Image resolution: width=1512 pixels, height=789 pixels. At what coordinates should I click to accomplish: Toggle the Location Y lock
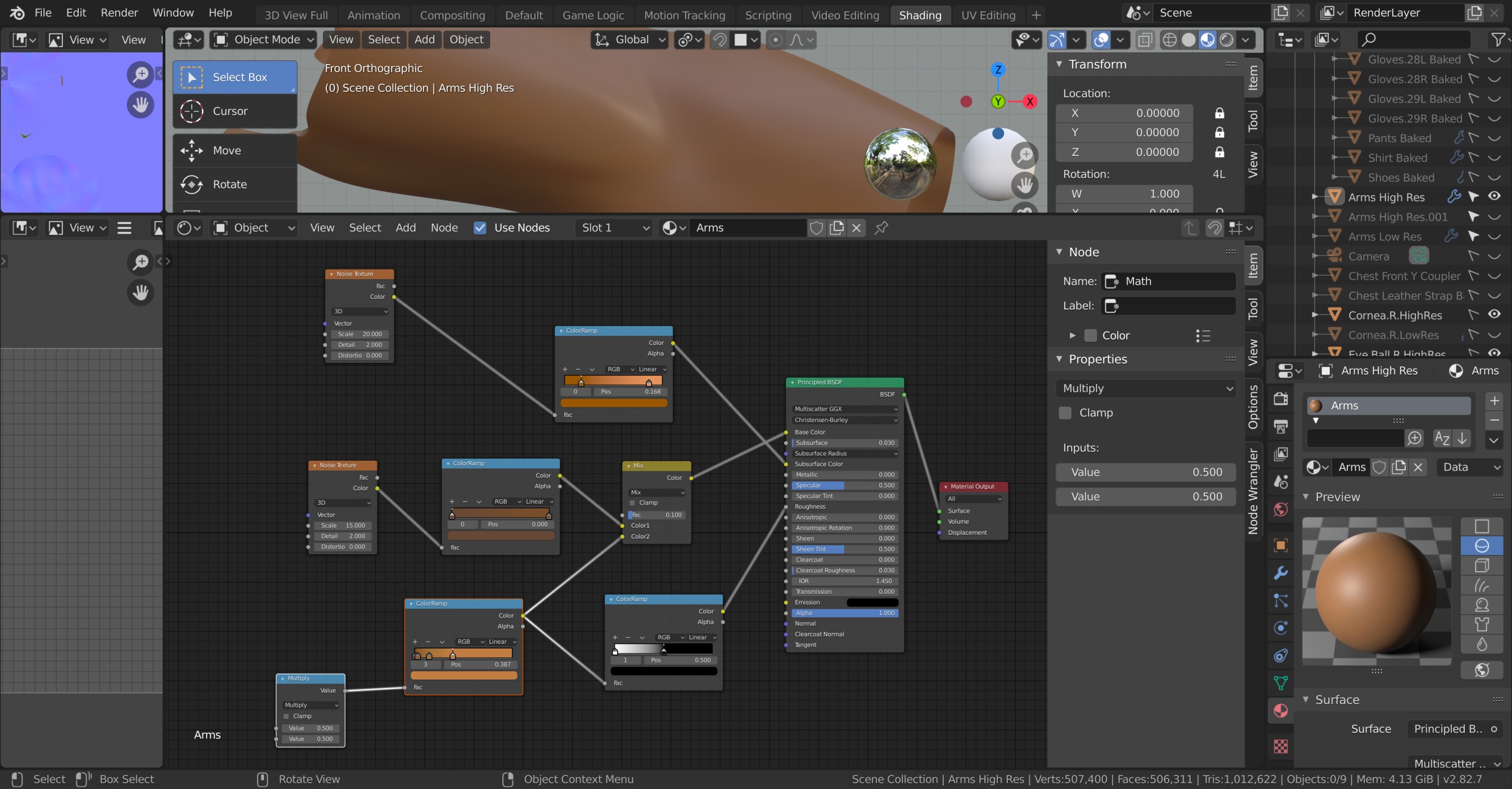coord(1219,132)
